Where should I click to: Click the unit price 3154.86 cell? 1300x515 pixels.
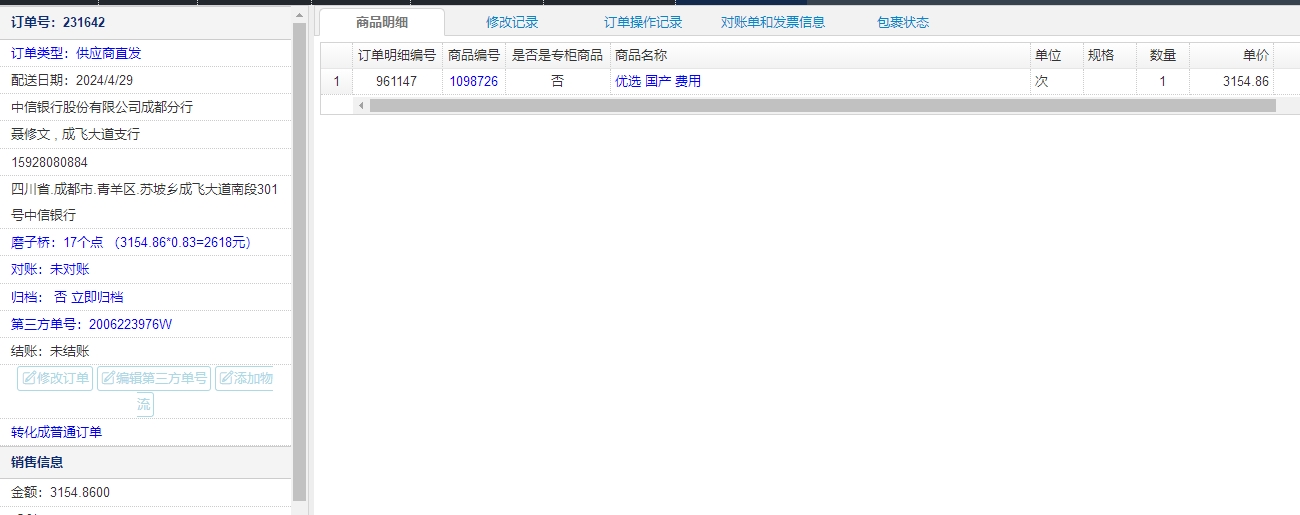click(x=1231, y=82)
